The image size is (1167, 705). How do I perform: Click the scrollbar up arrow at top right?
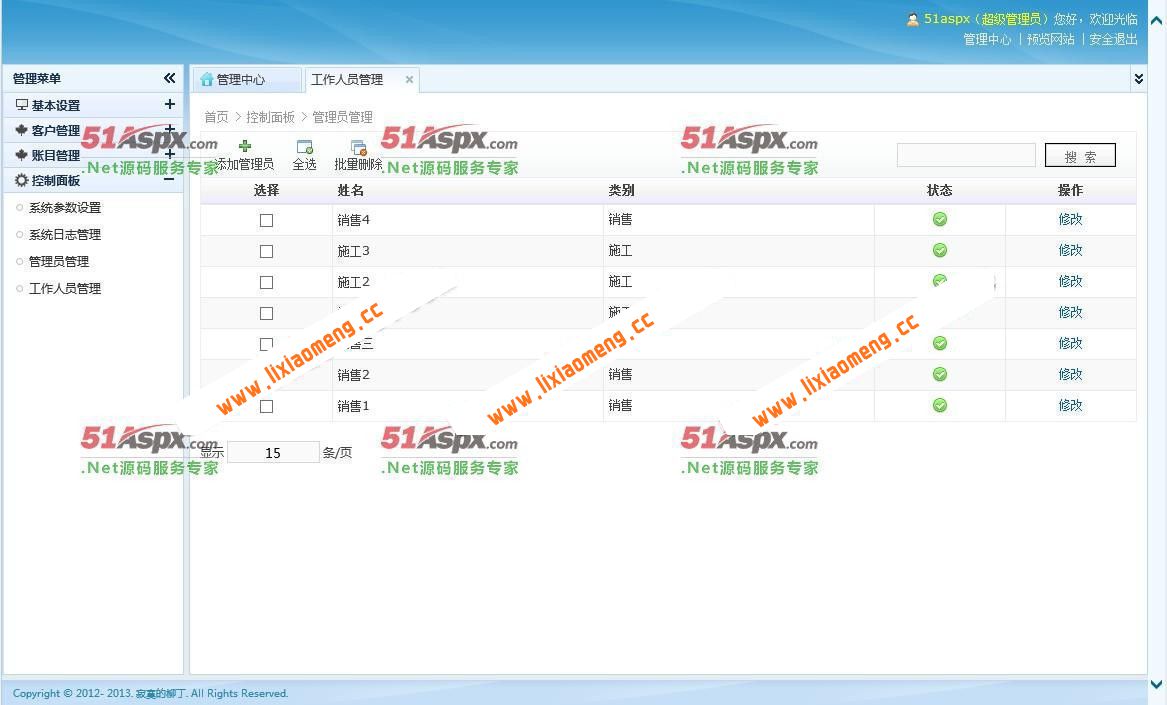[x=1157, y=20]
